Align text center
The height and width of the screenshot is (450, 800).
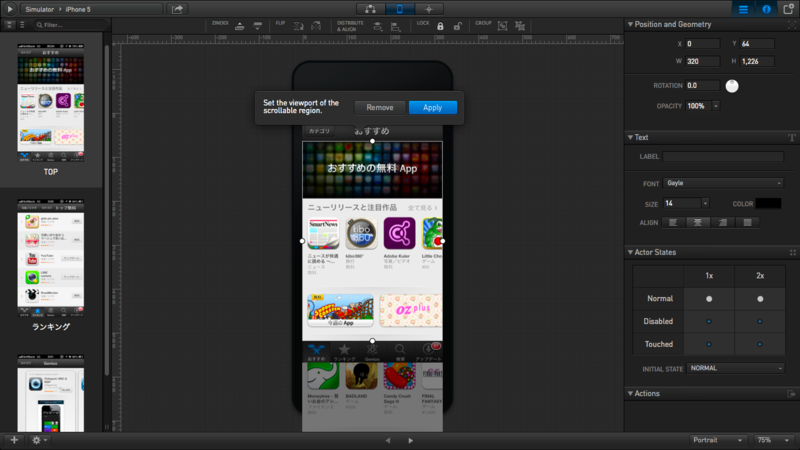pyautogui.click(x=698, y=222)
